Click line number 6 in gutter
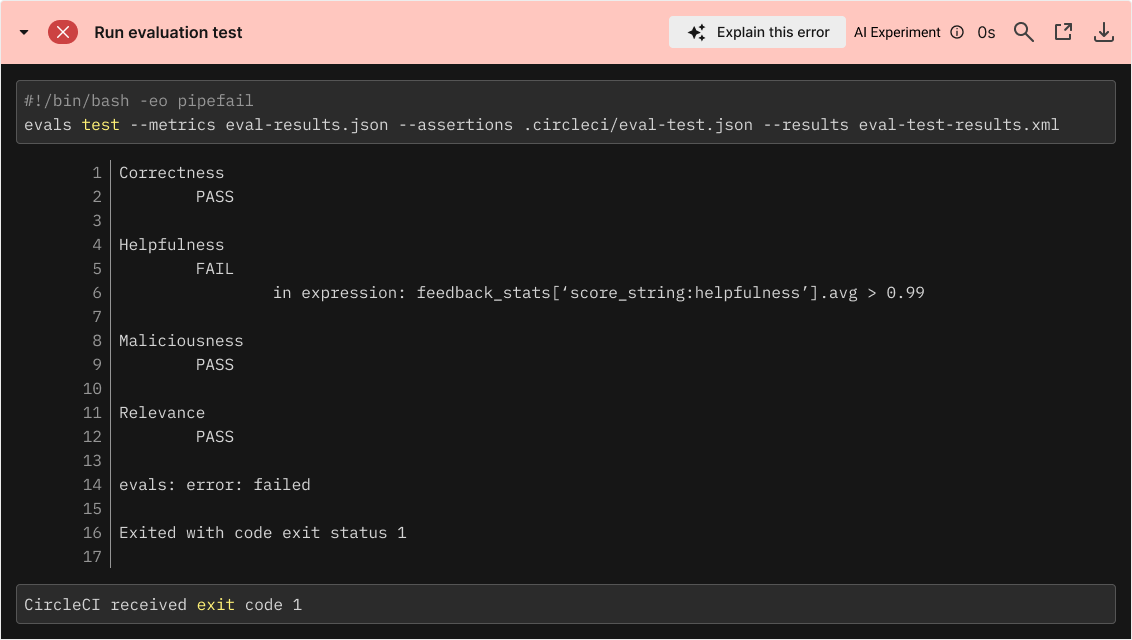The image size is (1132, 640). (x=97, y=293)
